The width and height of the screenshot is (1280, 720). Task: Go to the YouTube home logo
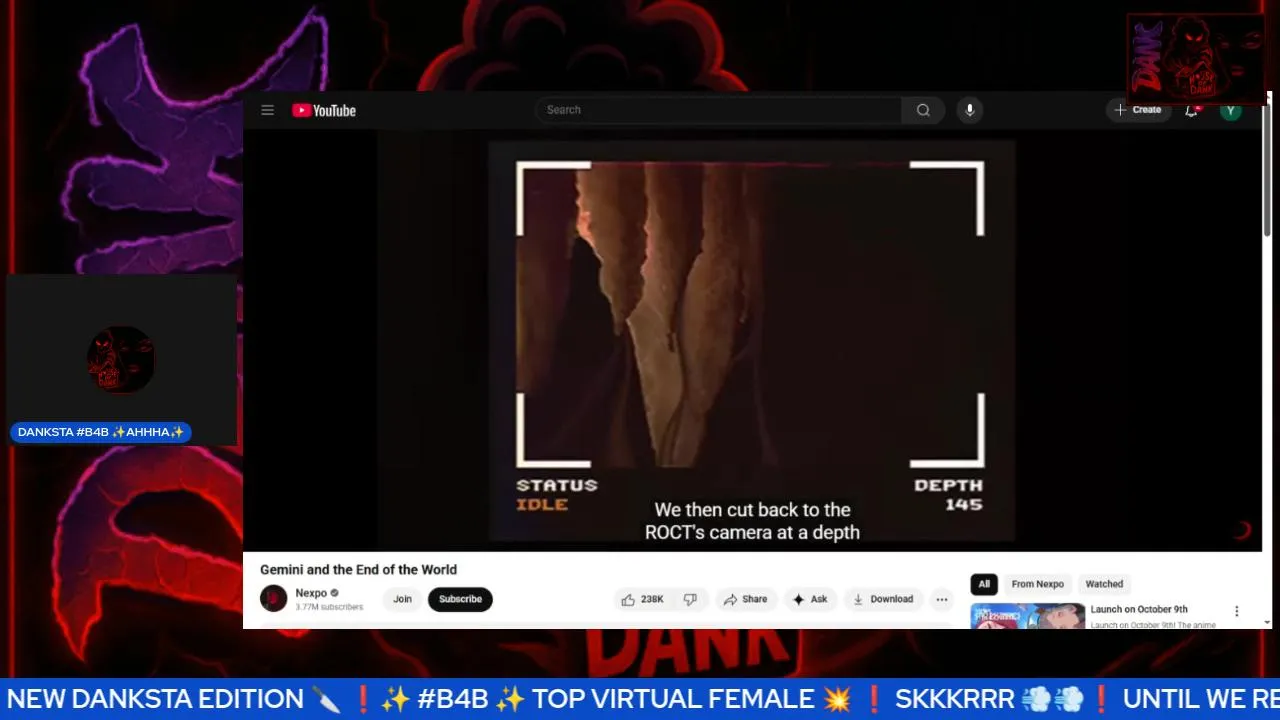pos(324,110)
